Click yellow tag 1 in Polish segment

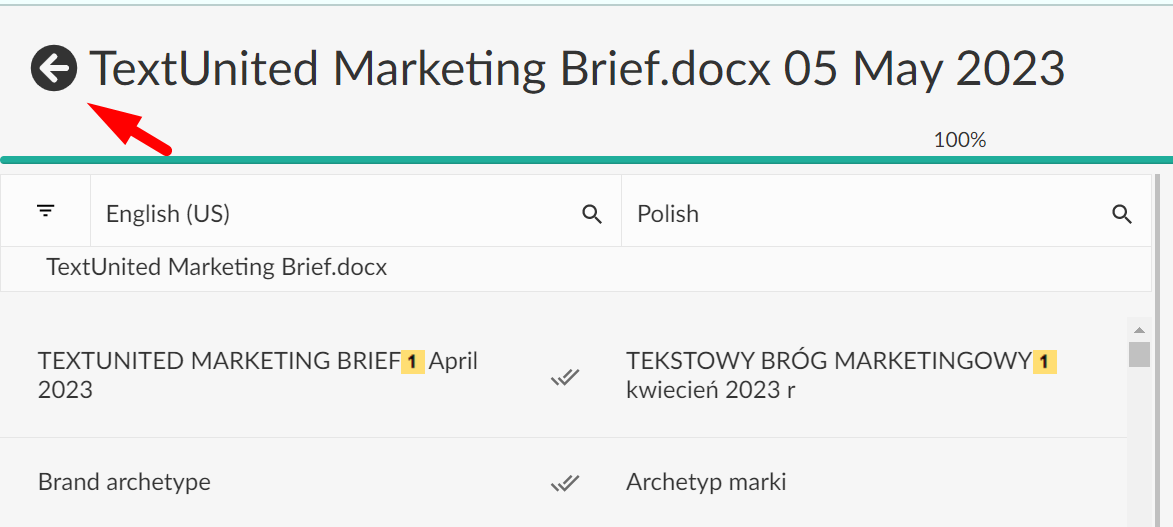(x=1044, y=362)
